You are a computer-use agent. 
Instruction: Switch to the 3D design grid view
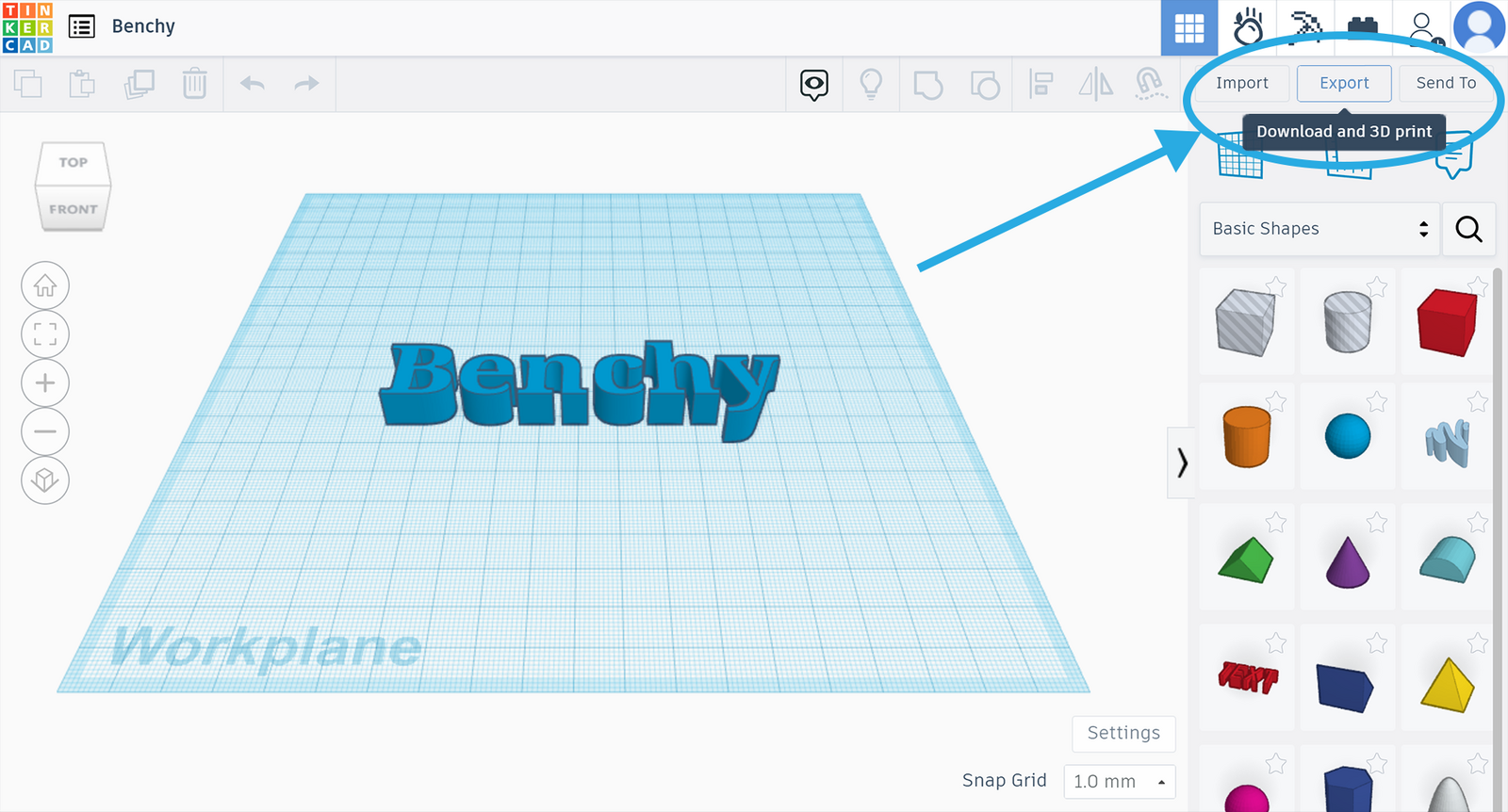pos(1189,28)
